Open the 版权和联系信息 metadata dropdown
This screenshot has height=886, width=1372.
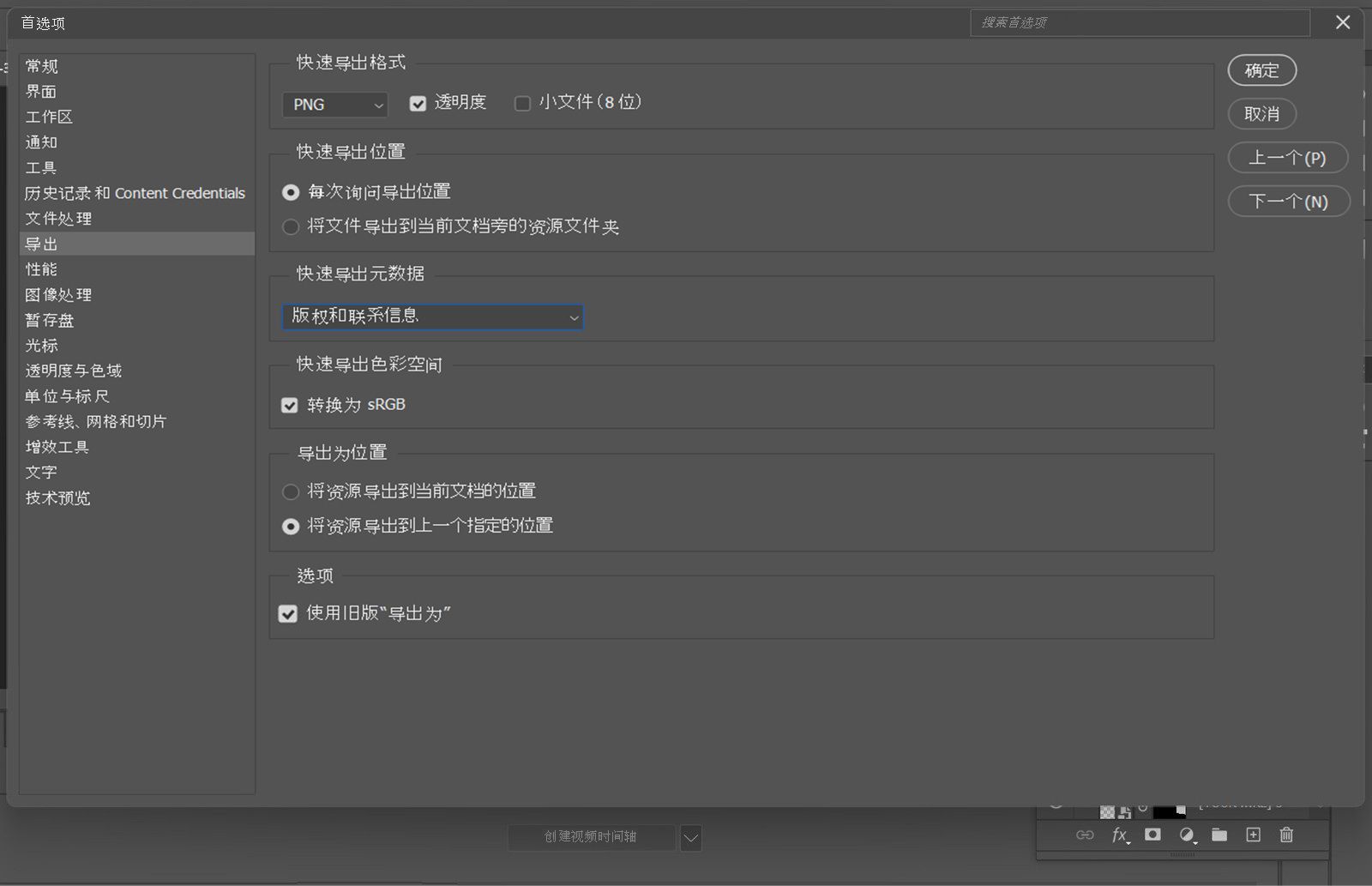433,317
